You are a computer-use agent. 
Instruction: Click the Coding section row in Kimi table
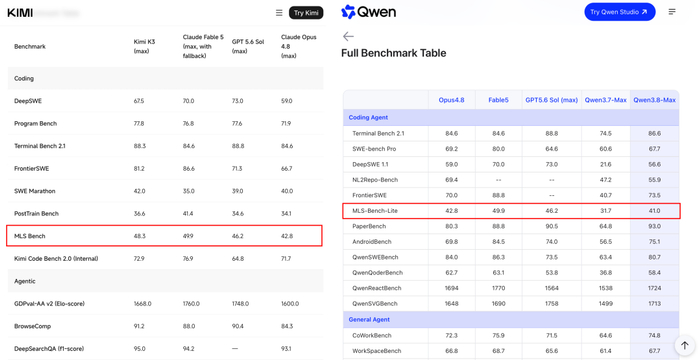(x=165, y=78)
